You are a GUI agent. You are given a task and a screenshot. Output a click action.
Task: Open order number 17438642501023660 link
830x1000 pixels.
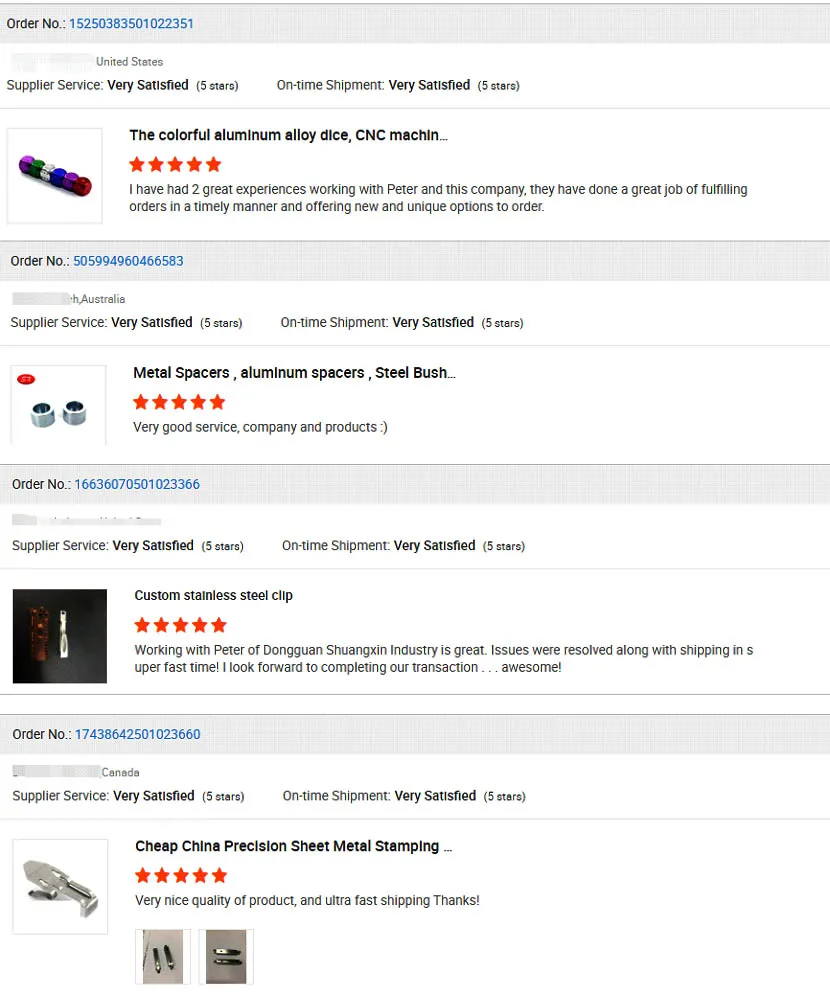[137, 734]
